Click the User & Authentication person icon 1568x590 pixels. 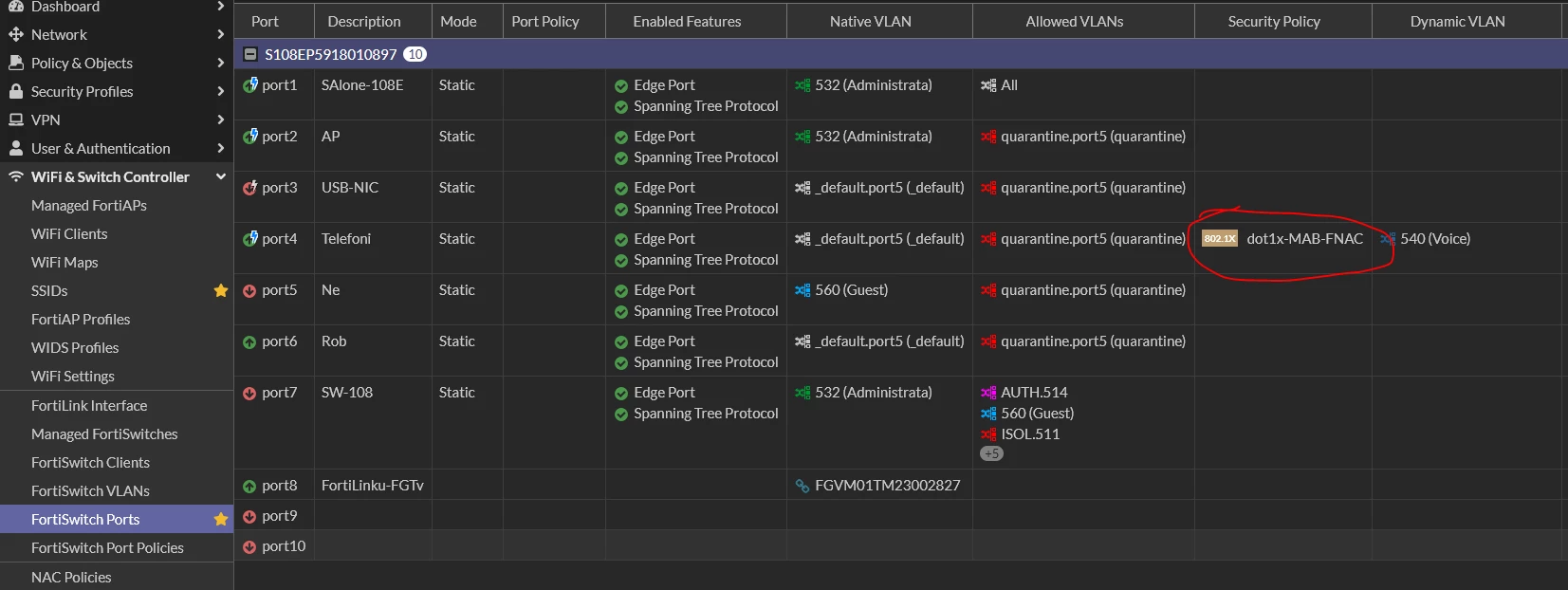(x=15, y=148)
